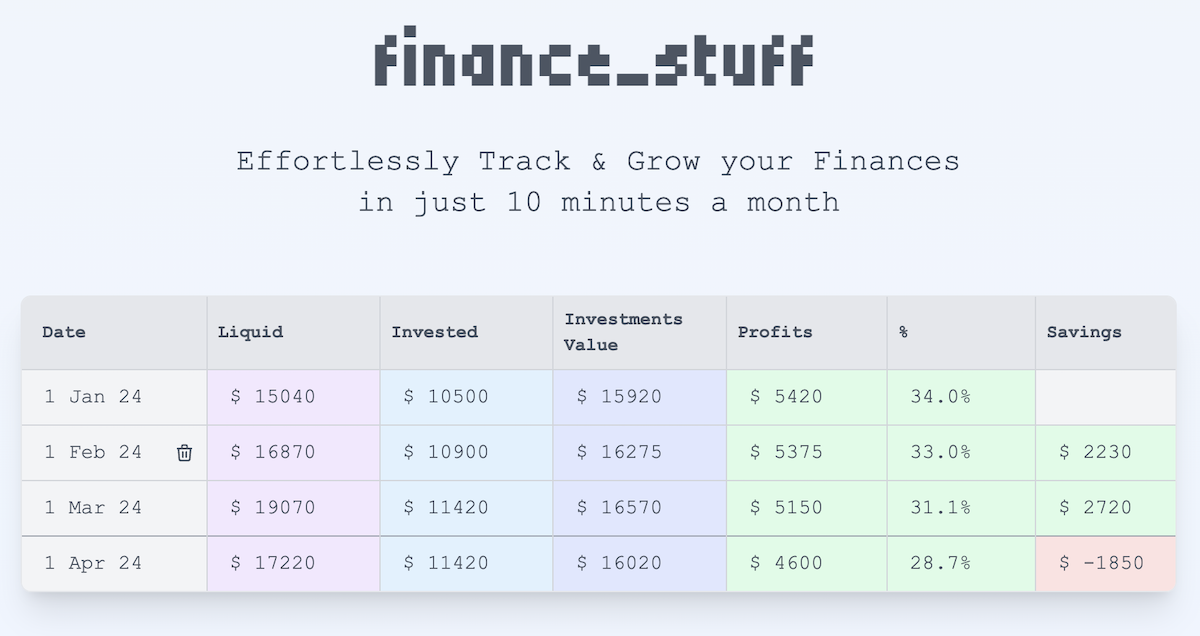
Task: Edit Liquid value $ 17220
Action: pyautogui.click(x=294, y=564)
